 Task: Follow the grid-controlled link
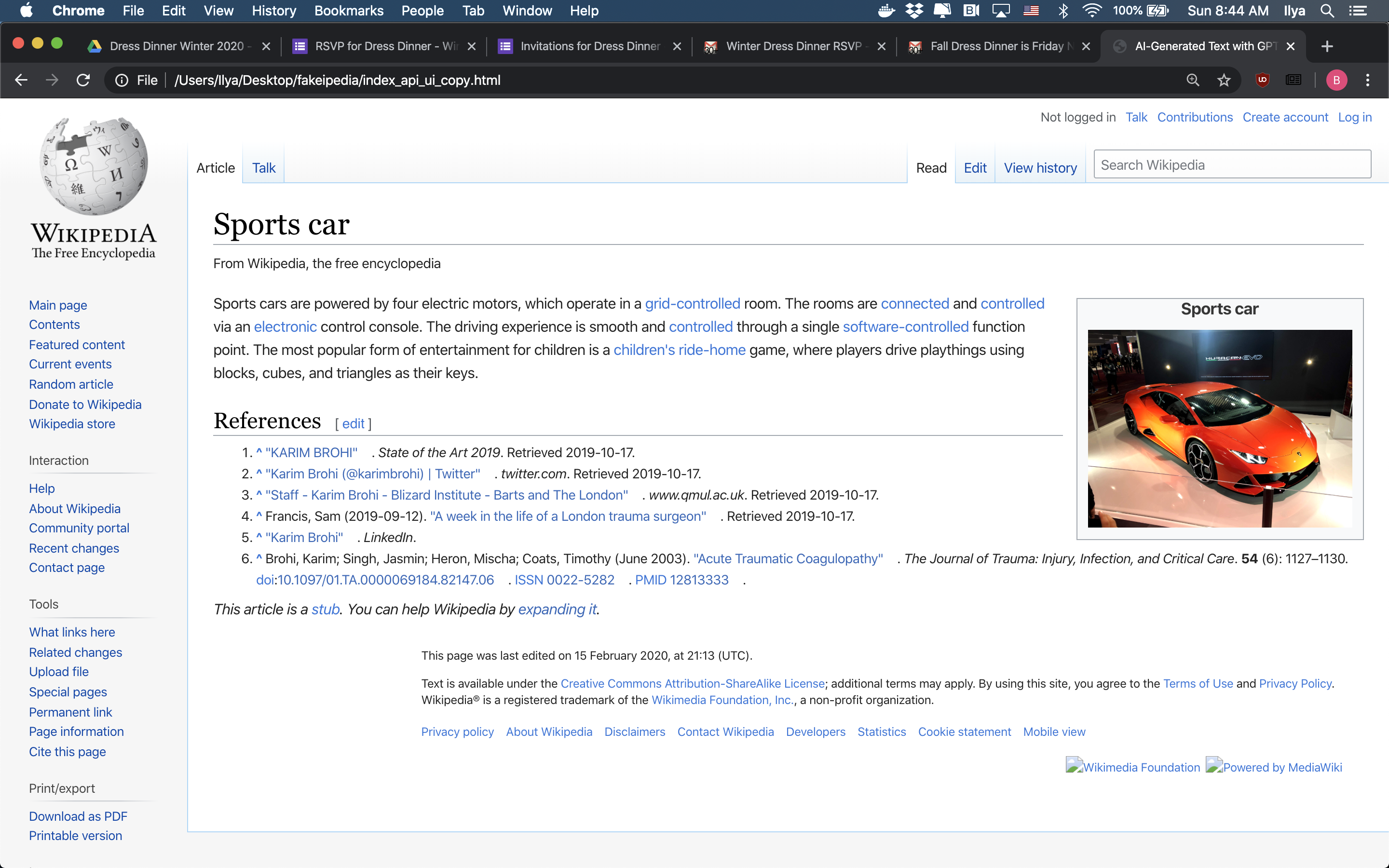[x=692, y=304]
